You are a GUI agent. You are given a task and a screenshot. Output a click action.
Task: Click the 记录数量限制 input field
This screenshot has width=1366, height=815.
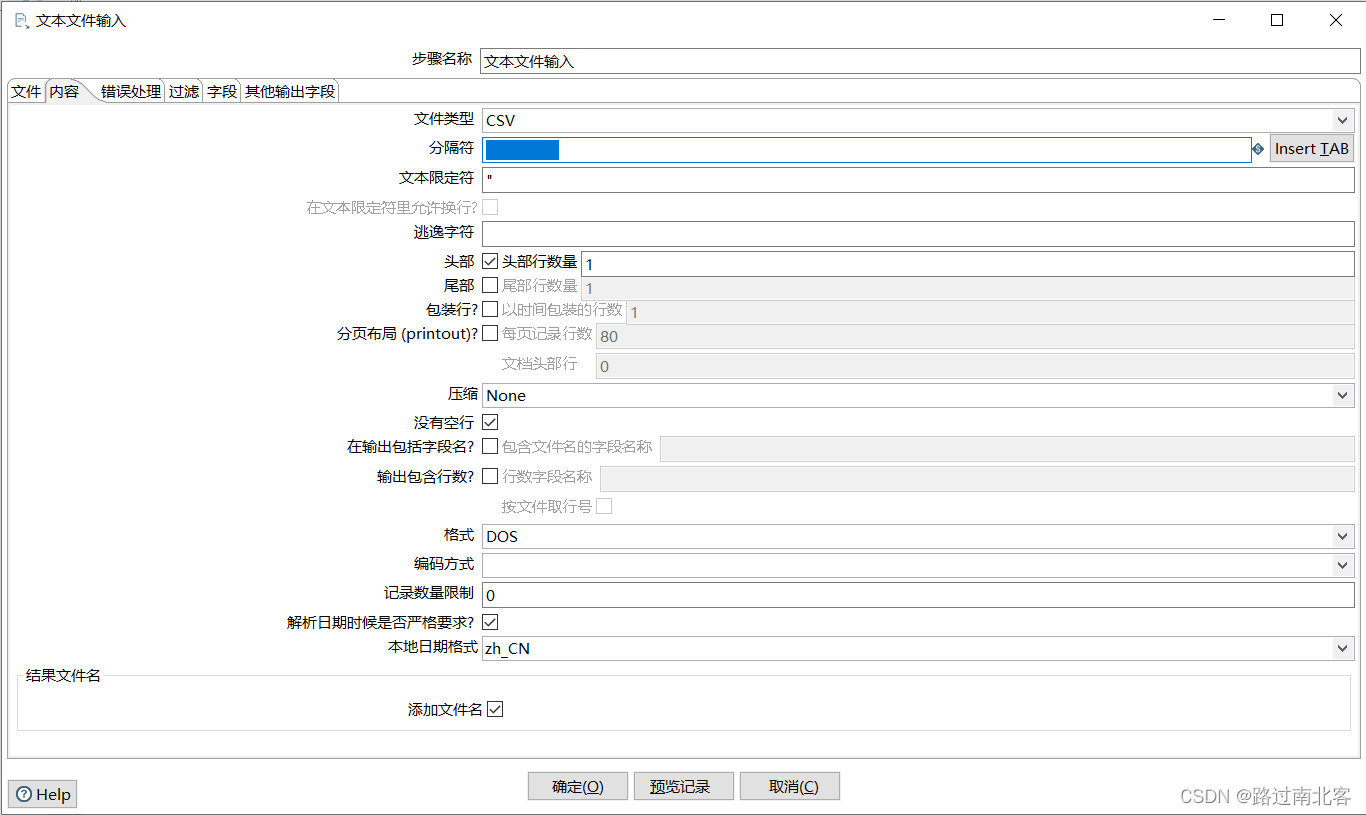[x=918, y=594]
